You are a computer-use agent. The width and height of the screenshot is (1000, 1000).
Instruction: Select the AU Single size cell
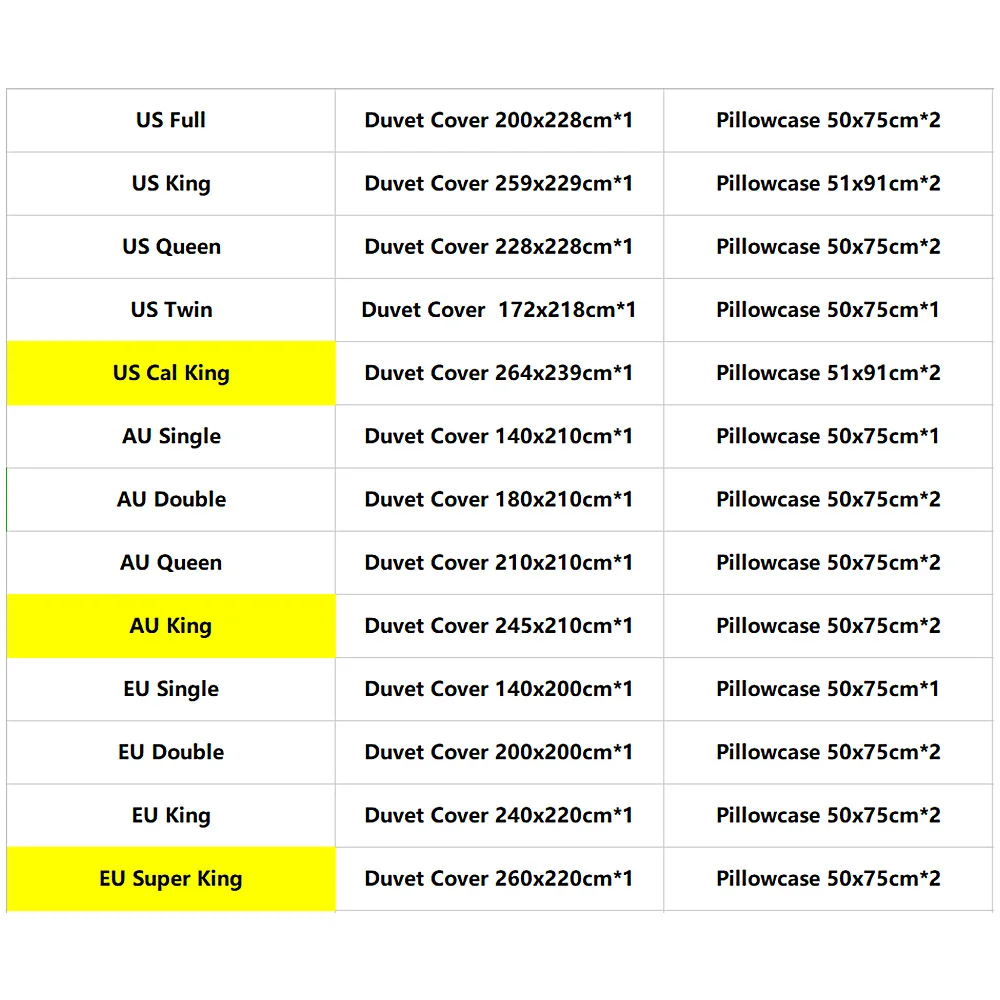[x=171, y=436]
